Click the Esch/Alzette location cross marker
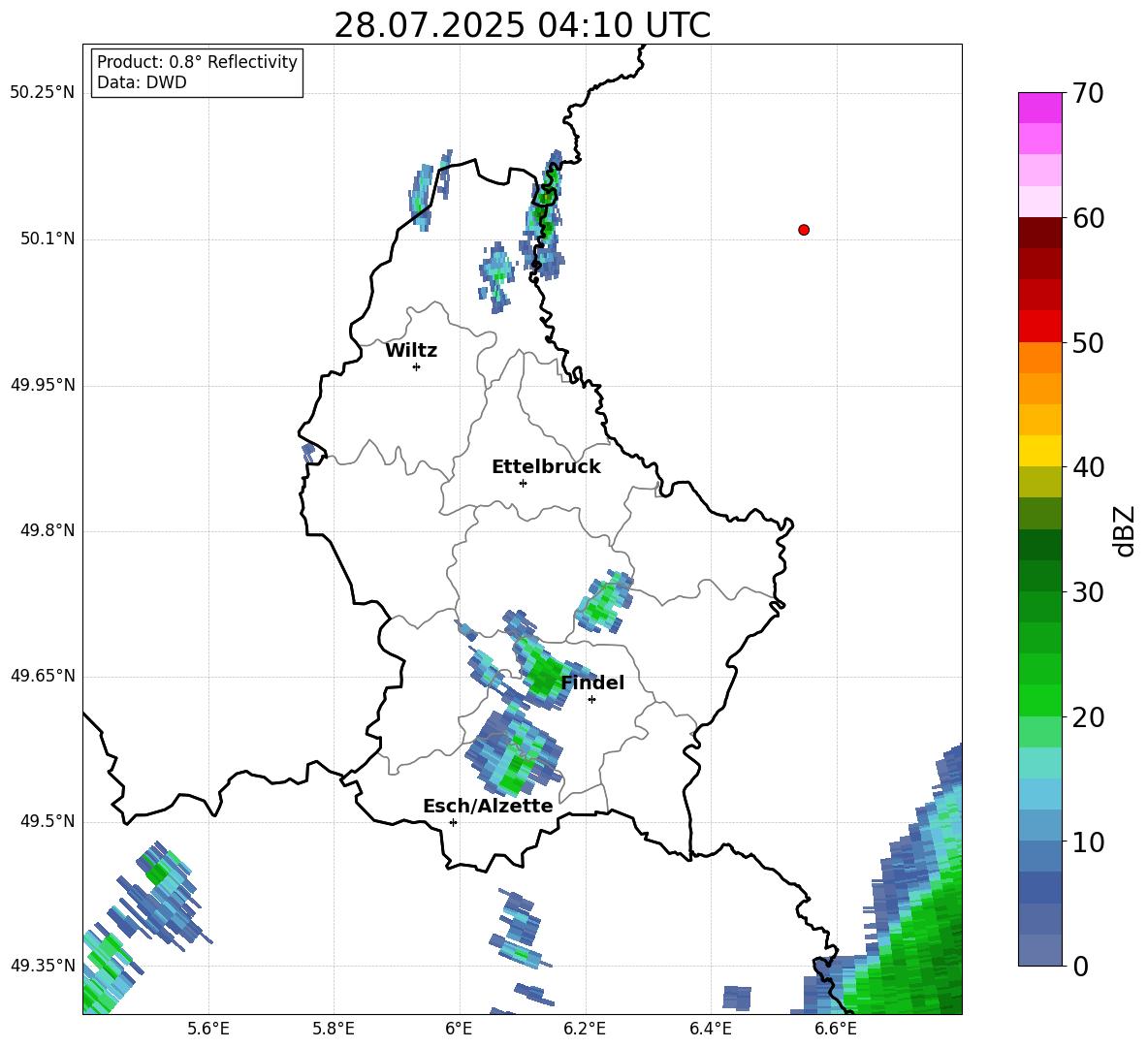Viewport: 1148px width, 1048px height. click(453, 822)
